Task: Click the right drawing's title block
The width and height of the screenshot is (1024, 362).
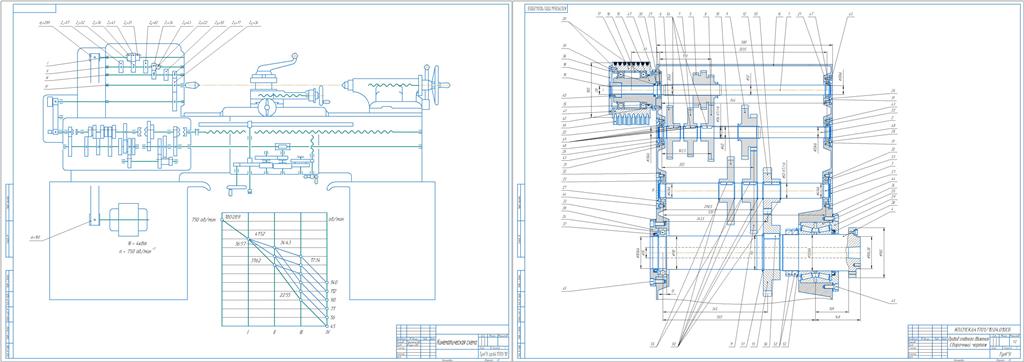Action: tap(963, 341)
